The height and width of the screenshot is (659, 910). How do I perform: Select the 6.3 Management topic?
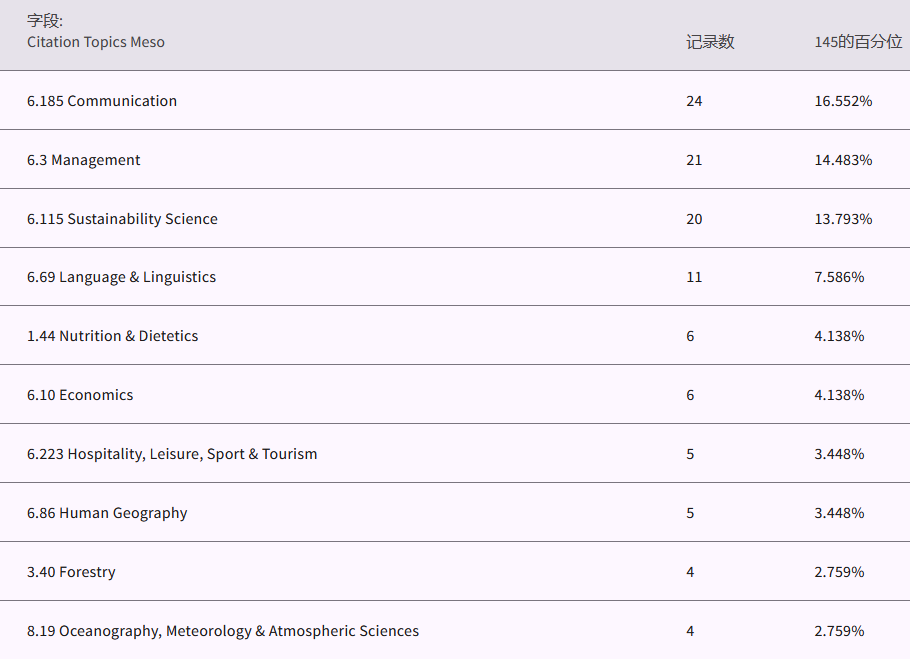(84, 160)
